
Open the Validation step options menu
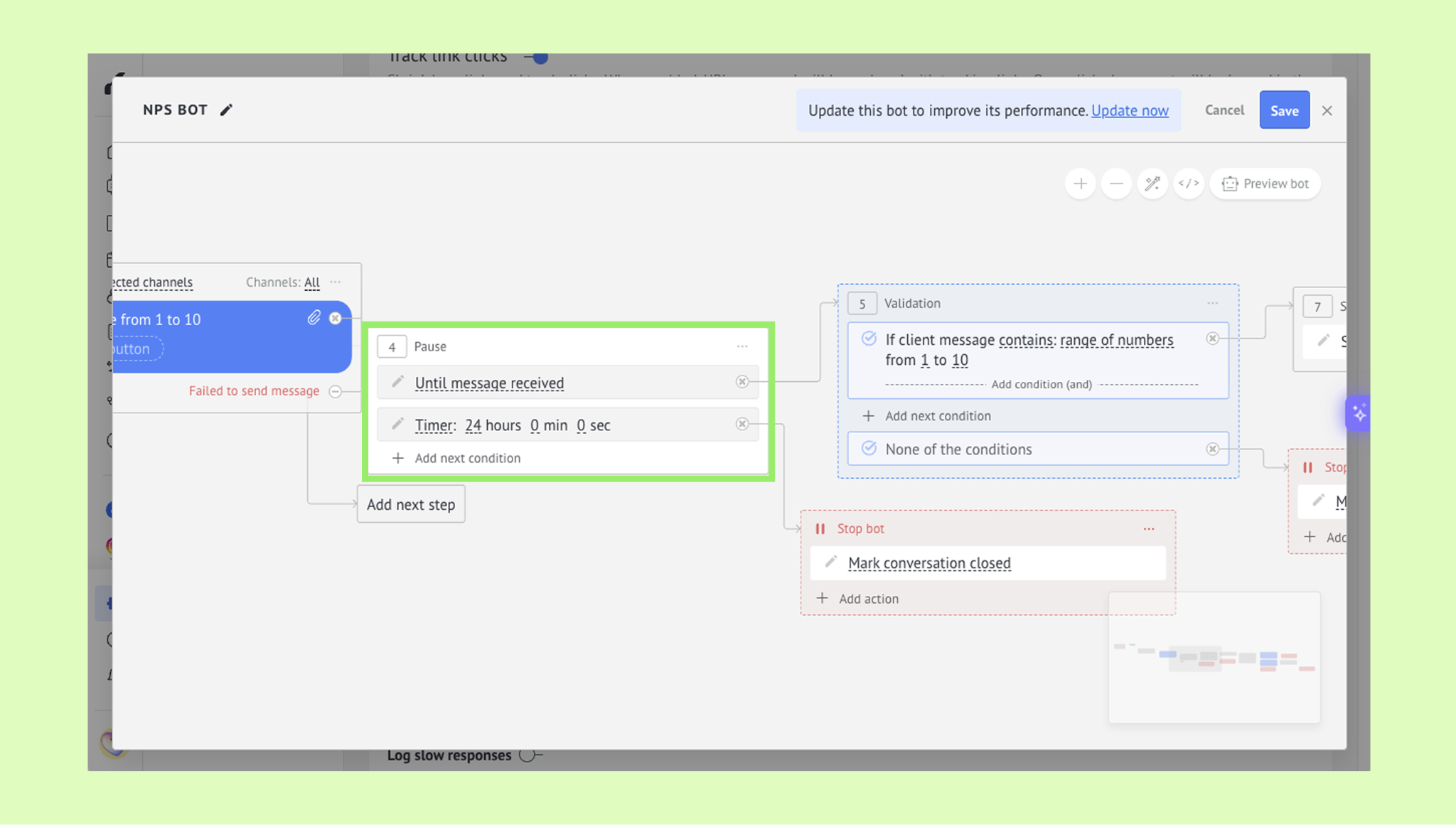coord(1212,303)
